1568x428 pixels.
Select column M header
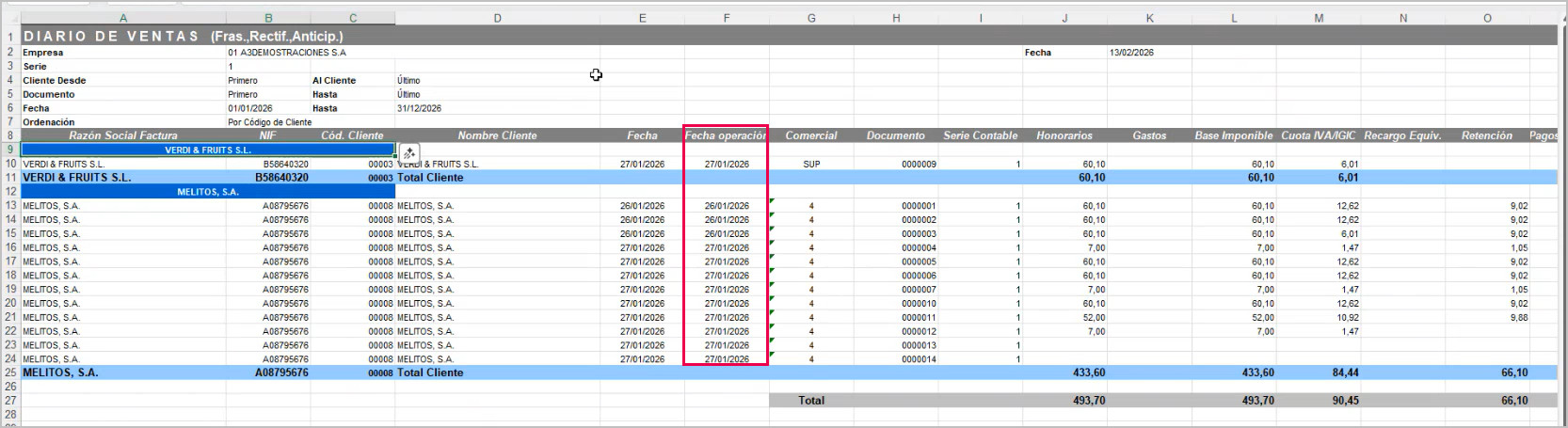point(1319,18)
